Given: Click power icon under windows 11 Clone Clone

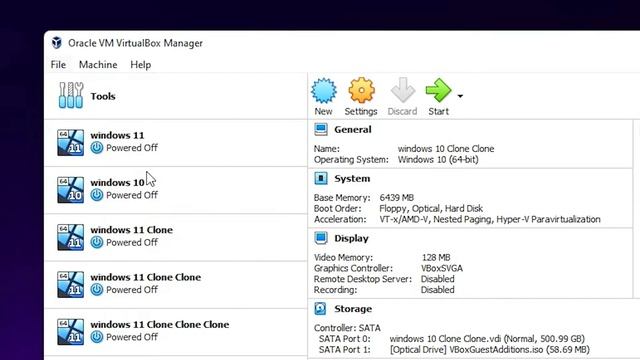Looking at the screenshot, I should 97,290.
